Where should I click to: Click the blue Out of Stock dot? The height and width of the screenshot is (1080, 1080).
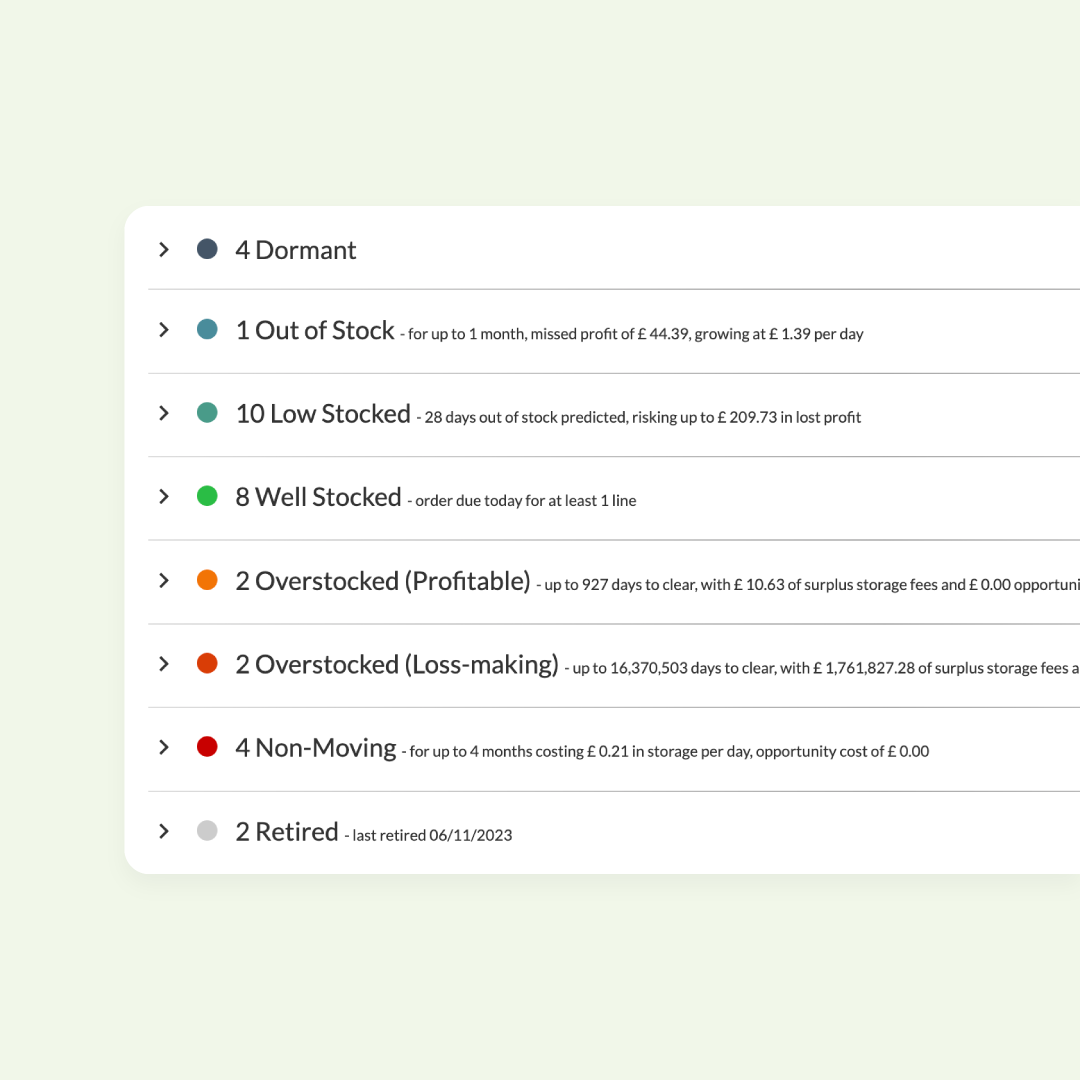[207, 330]
